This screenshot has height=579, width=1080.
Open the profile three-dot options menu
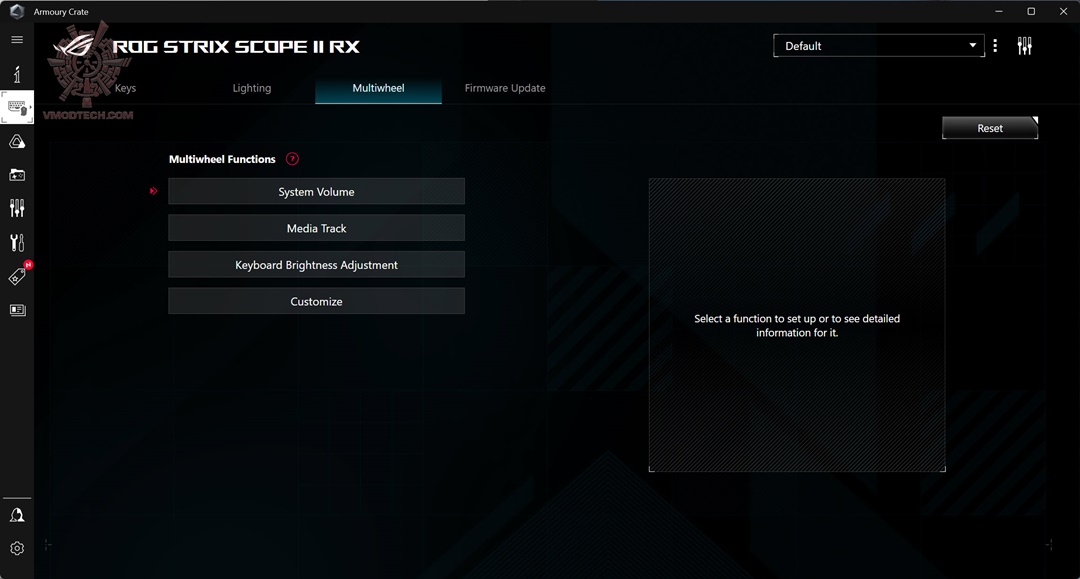coord(995,46)
